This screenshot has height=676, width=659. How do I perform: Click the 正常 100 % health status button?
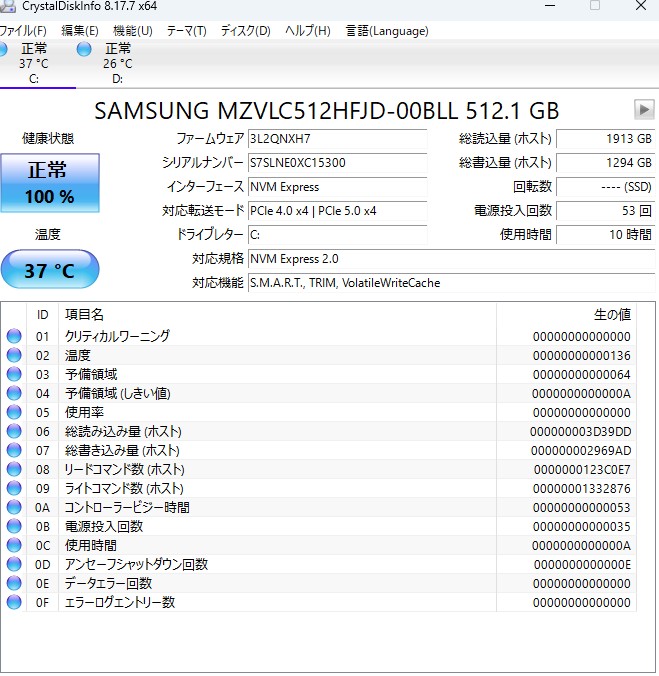(x=50, y=183)
